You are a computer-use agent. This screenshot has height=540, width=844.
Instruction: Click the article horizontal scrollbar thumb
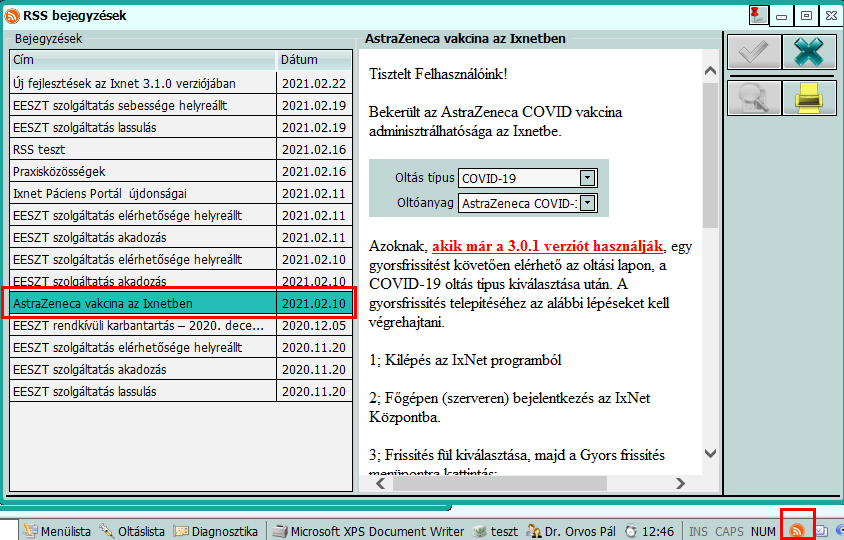pos(500,483)
